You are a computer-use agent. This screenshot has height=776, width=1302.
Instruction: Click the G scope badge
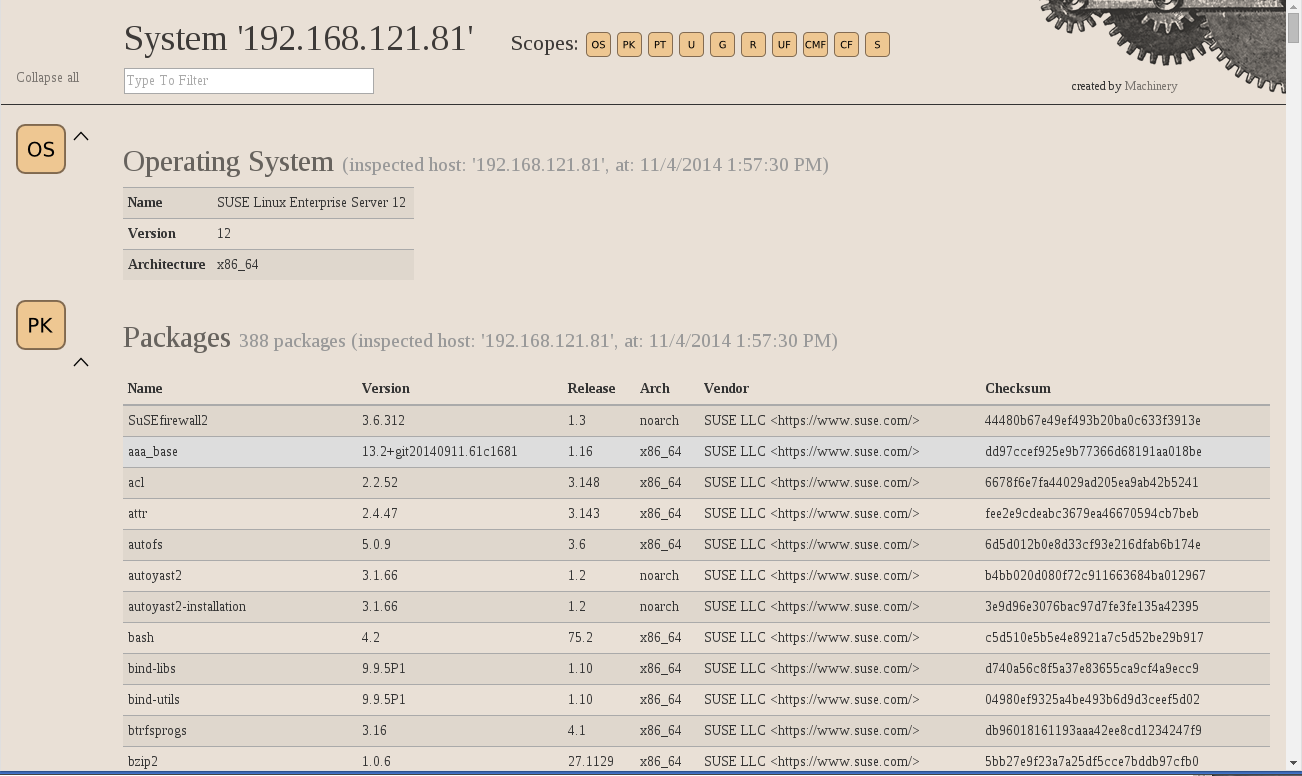pos(722,45)
